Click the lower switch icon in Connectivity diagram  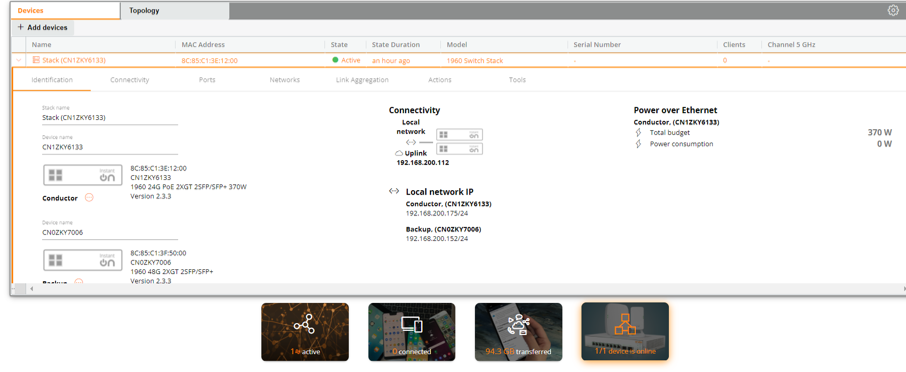(x=459, y=149)
